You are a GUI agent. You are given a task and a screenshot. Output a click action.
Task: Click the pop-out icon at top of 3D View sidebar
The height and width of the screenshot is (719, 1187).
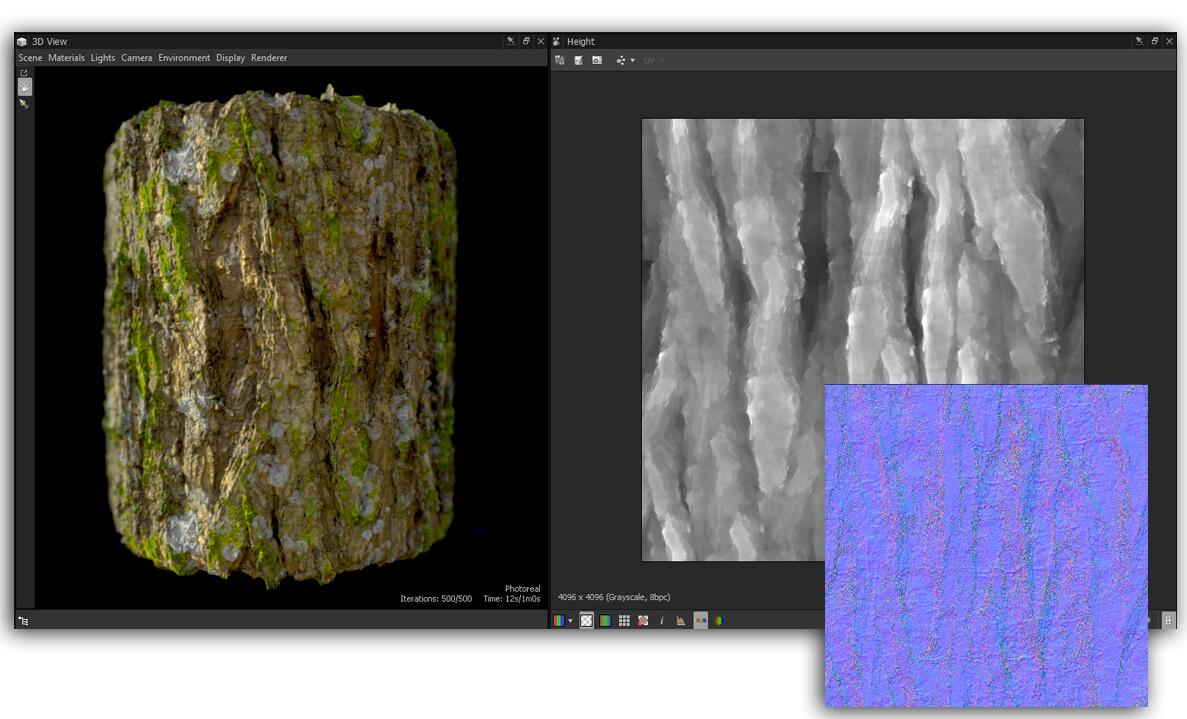point(24,73)
